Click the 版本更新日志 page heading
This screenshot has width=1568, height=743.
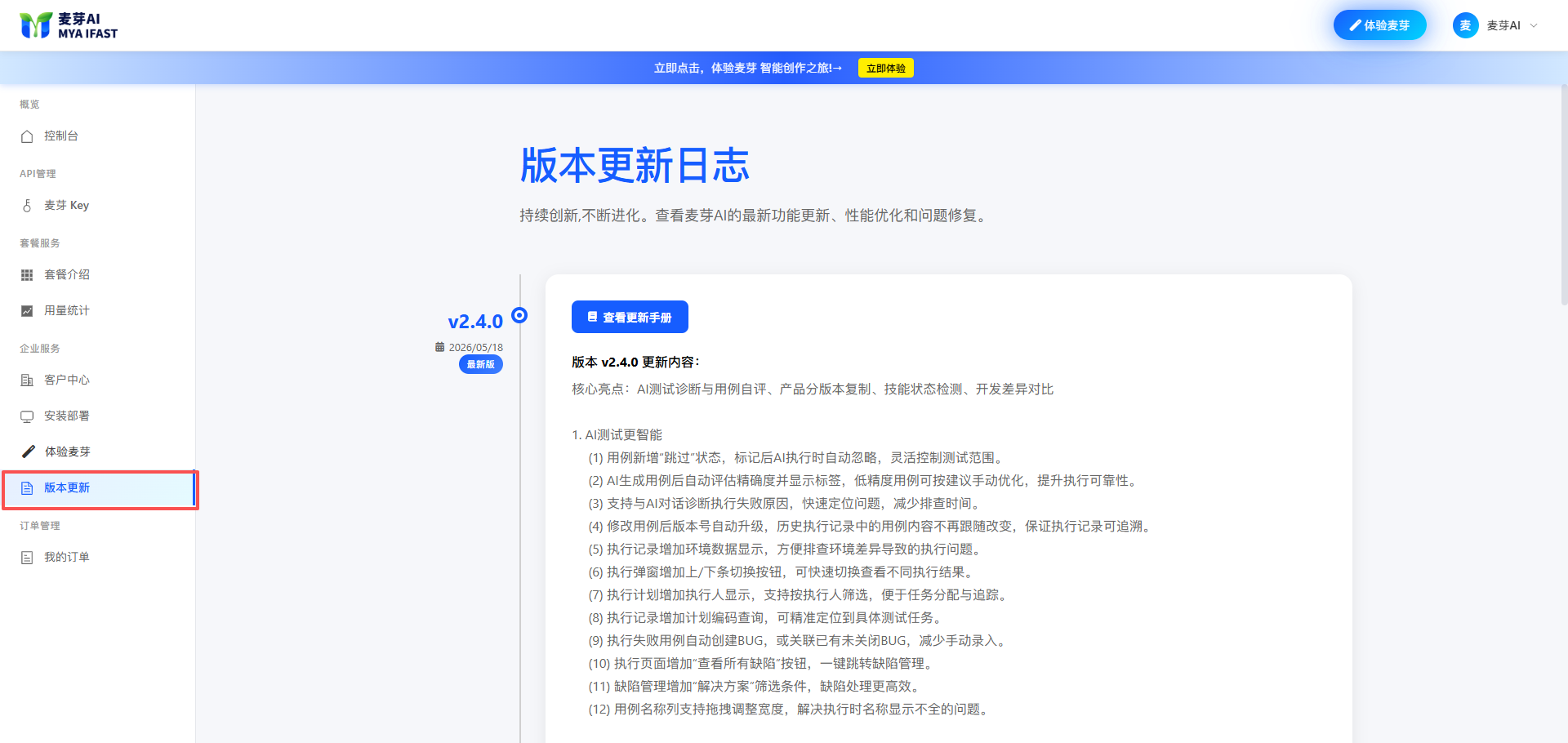(x=635, y=166)
